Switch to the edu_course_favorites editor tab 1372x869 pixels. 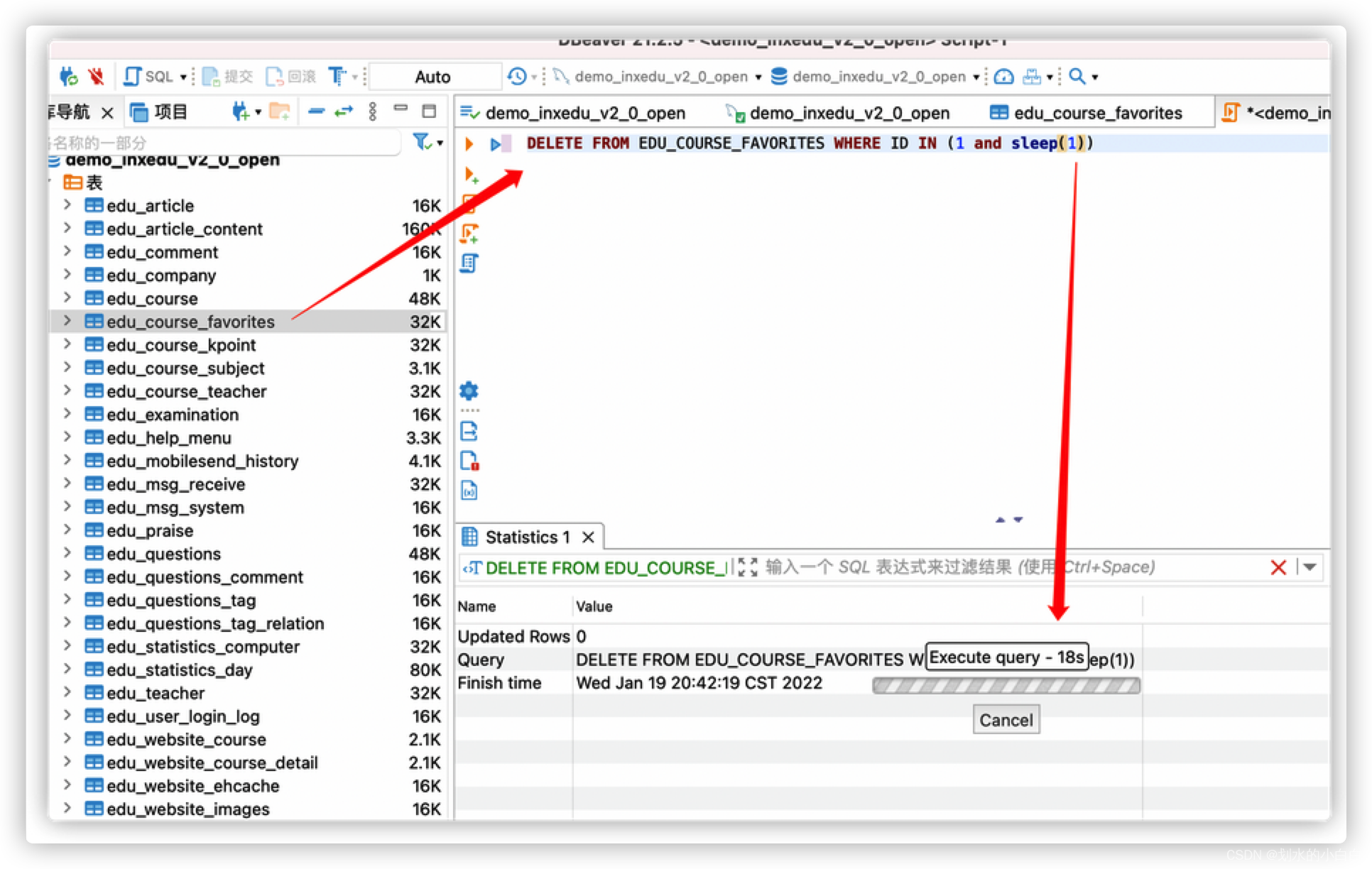(1087, 113)
